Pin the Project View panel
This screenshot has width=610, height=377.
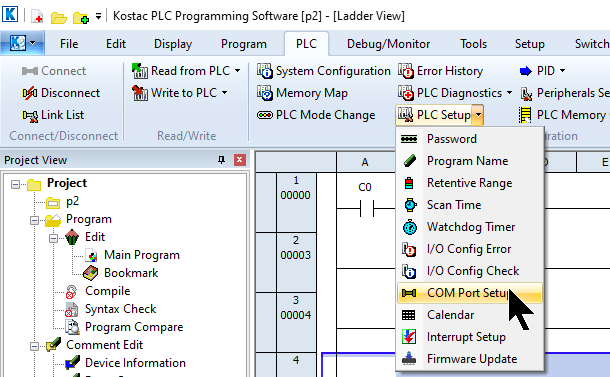[x=221, y=160]
